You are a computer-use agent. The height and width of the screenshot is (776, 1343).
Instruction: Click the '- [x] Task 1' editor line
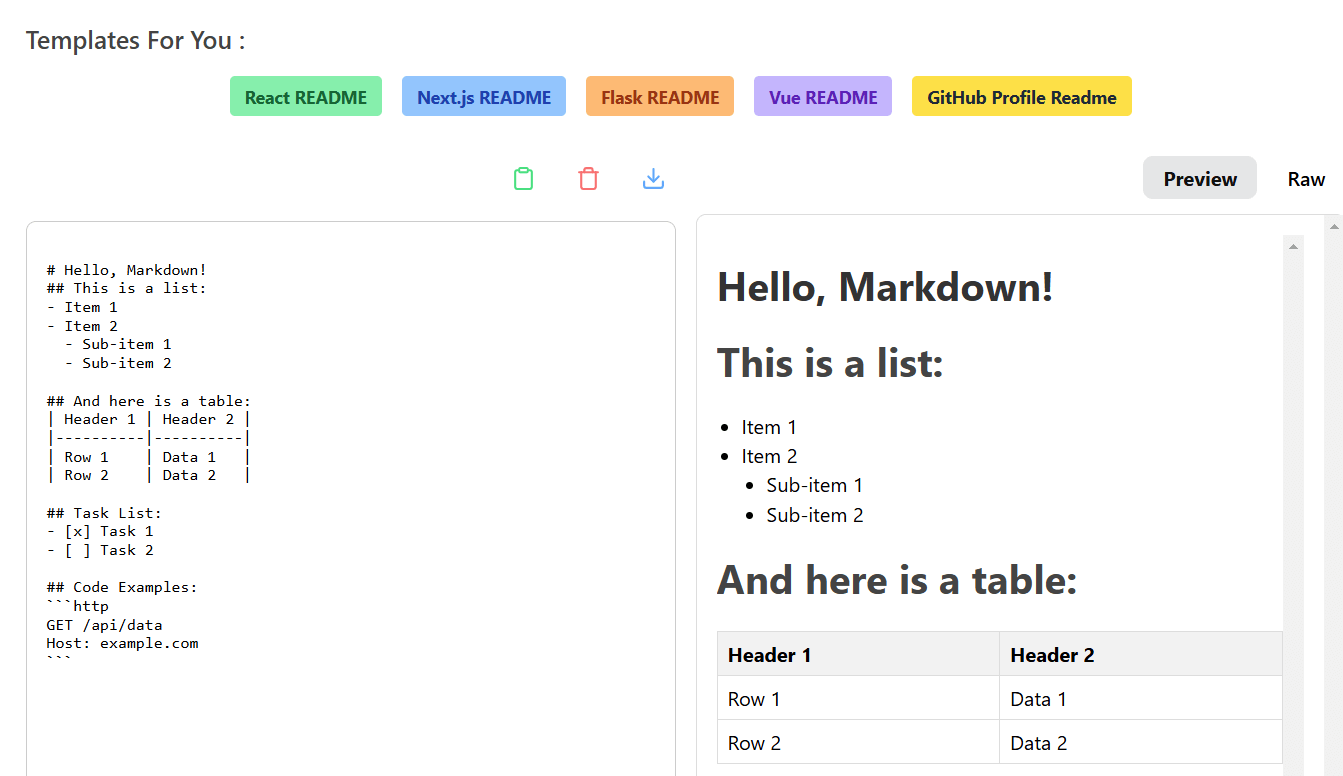100,531
